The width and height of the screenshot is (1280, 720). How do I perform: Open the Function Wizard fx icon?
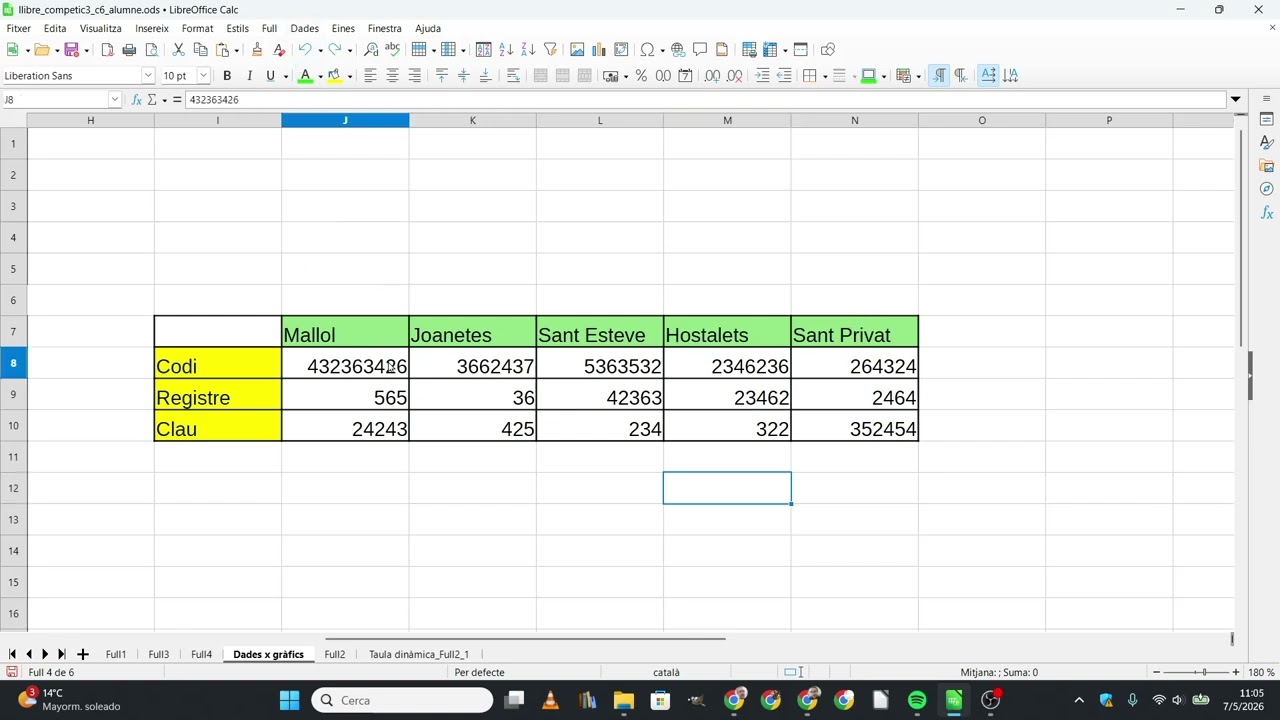[137, 100]
